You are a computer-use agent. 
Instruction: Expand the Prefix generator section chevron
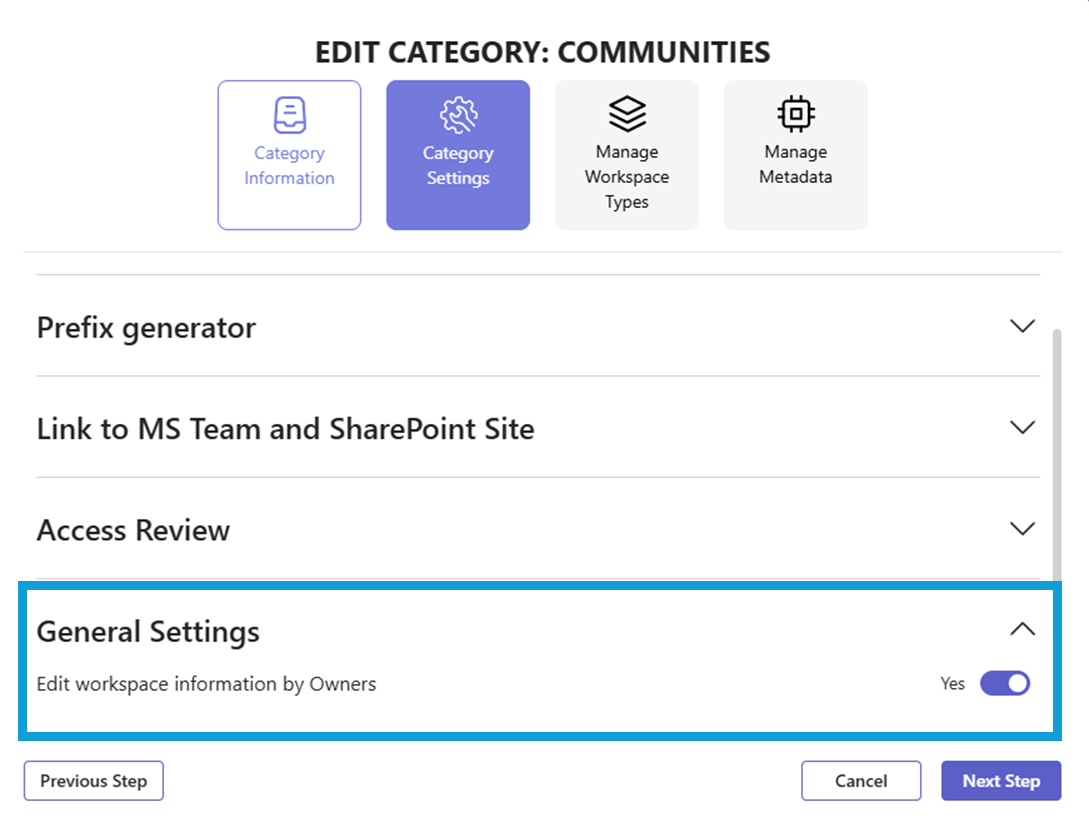(1022, 326)
